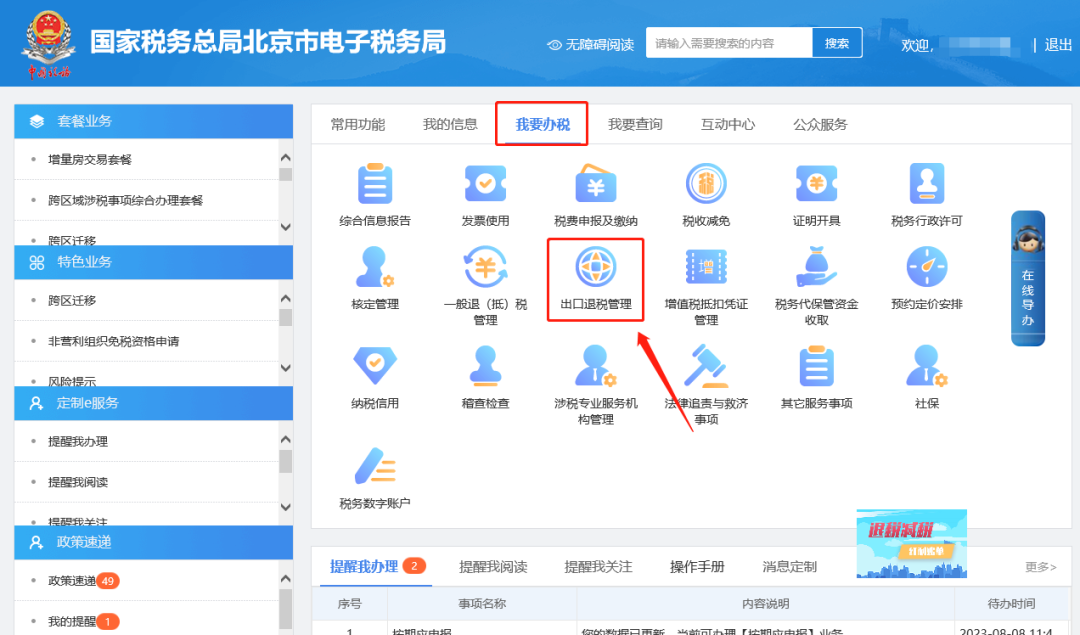Select the 税收减免 icon
Image resolution: width=1080 pixels, height=635 pixels.
tap(706, 184)
